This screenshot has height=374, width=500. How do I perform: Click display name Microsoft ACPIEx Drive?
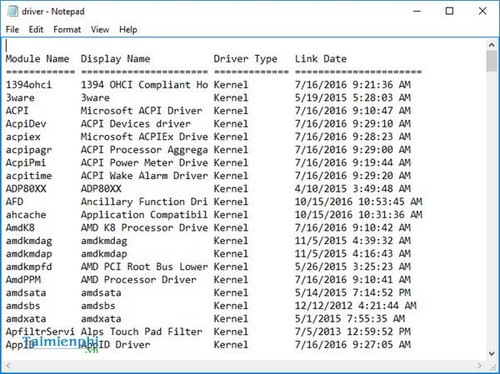144,137
